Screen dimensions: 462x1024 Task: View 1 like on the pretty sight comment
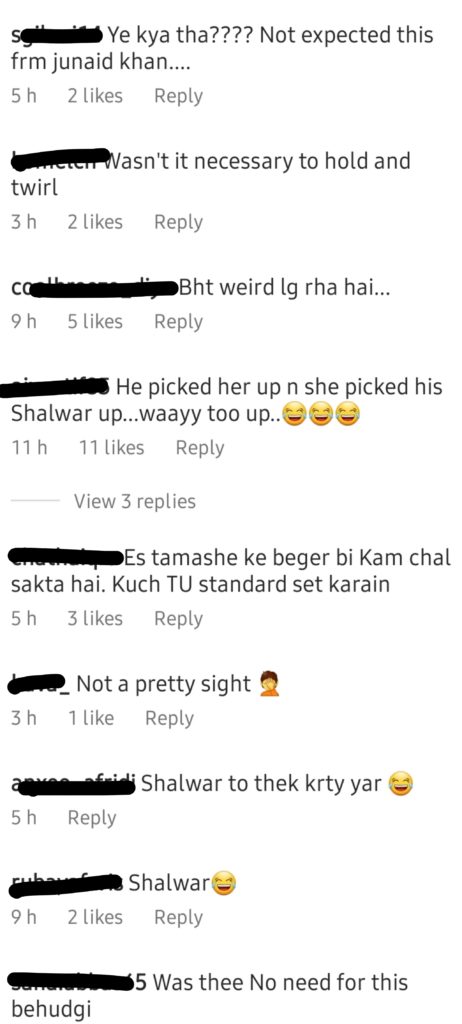click(91, 718)
